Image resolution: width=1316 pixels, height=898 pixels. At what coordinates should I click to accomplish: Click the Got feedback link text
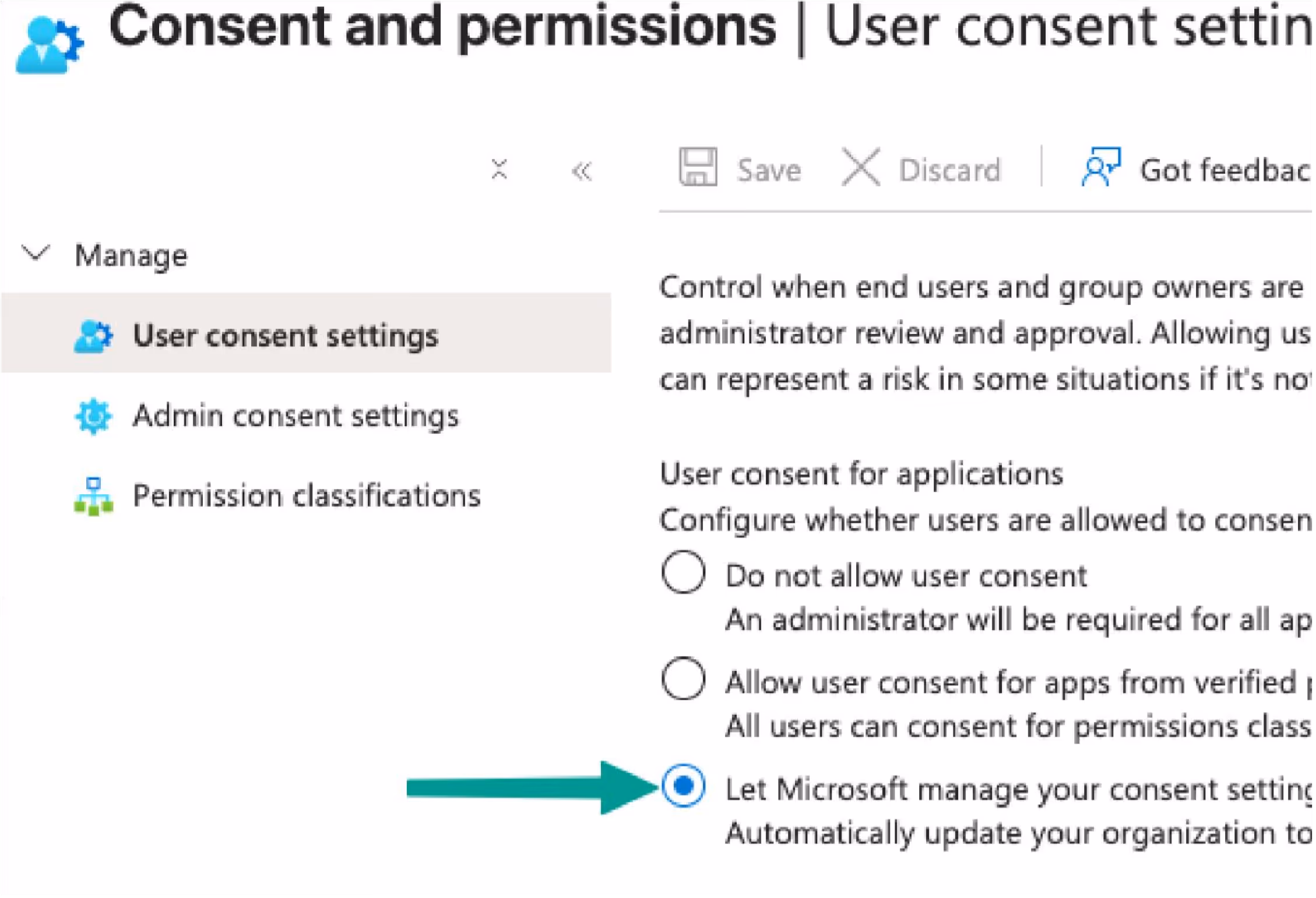point(1225,171)
